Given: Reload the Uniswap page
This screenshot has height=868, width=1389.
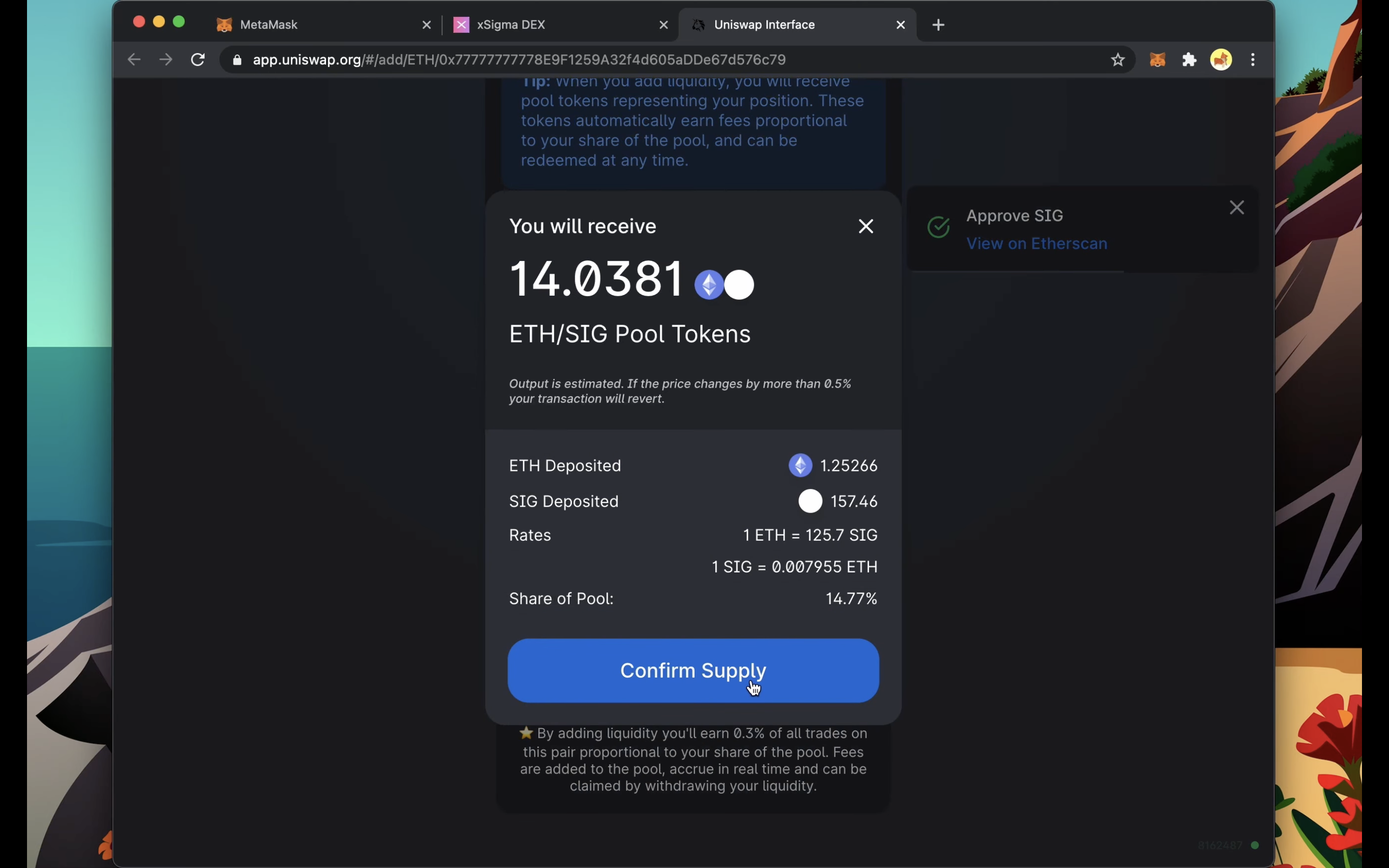Looking at the screenshot, I should 198,60.
